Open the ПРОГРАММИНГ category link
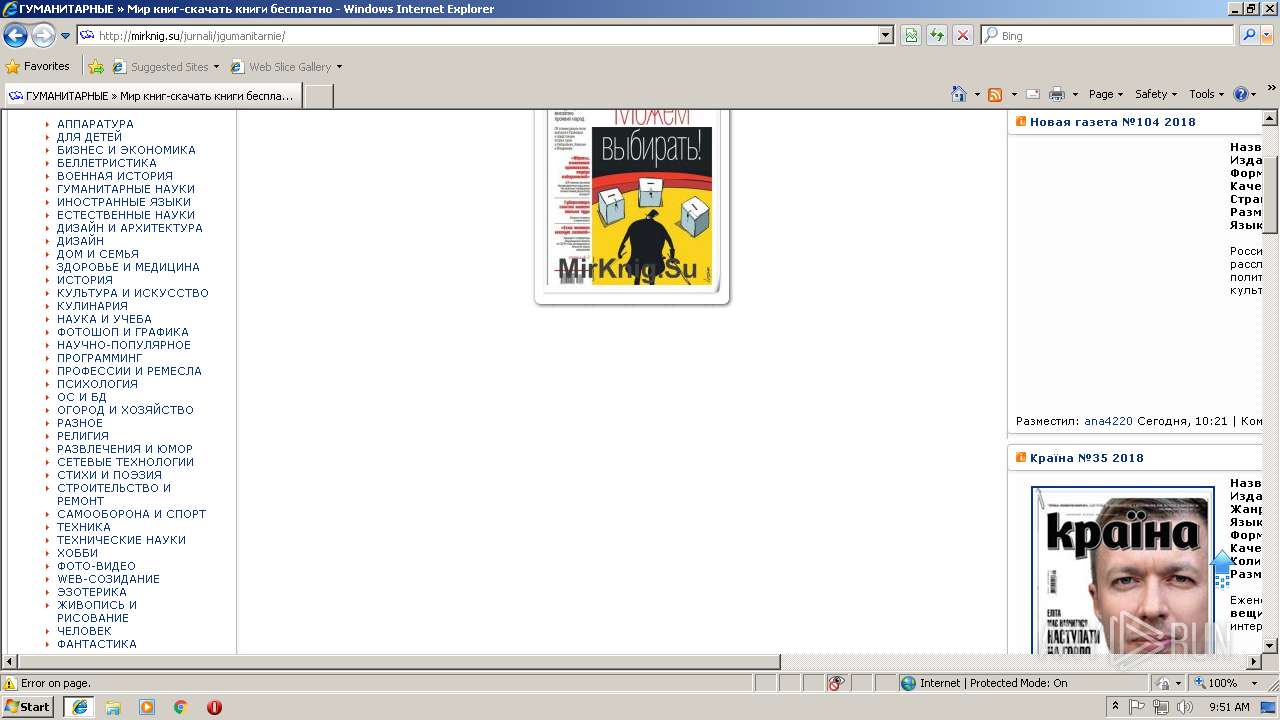 [x=100, y=358]
